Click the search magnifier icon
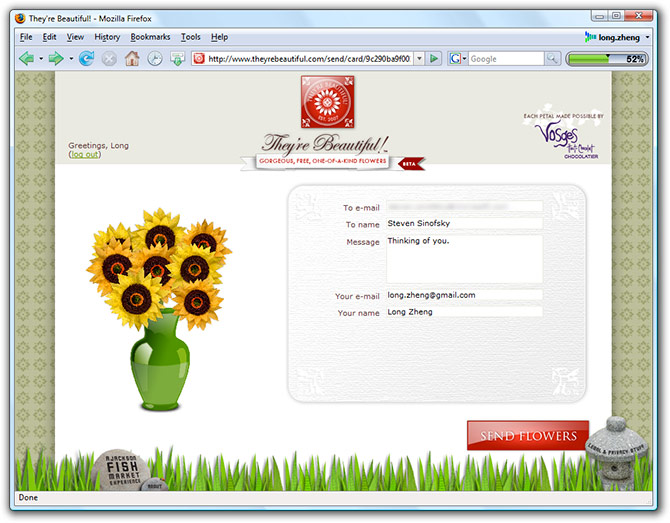This screenshot has width=670, height=523. click(552, 59)
